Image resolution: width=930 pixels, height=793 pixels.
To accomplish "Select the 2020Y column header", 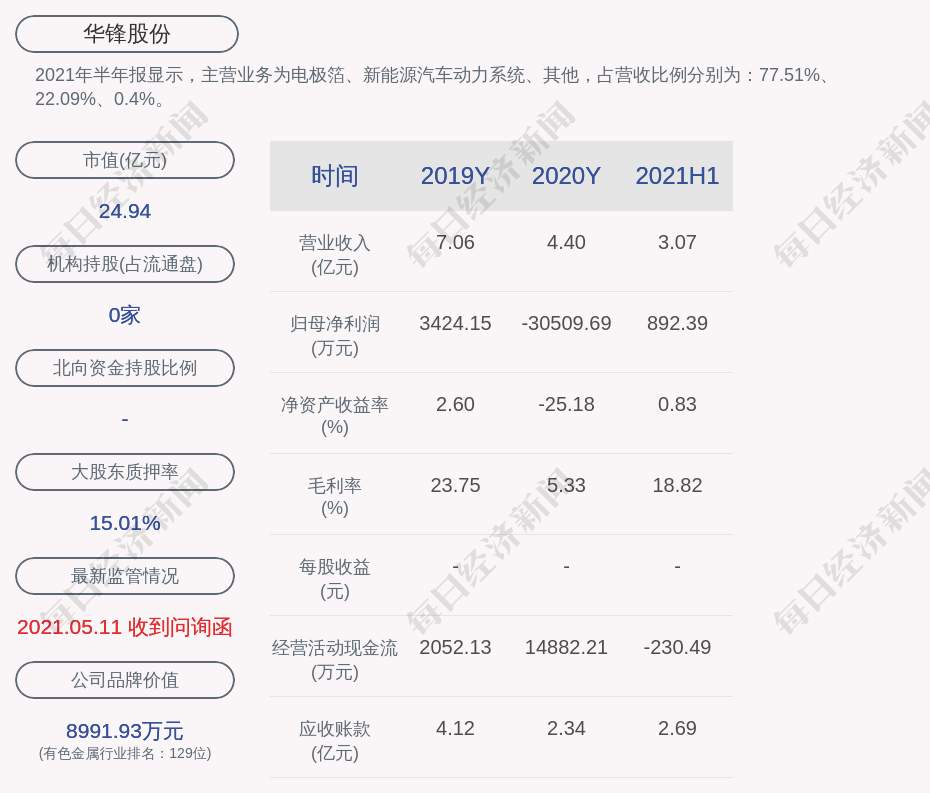I will 566,176.
